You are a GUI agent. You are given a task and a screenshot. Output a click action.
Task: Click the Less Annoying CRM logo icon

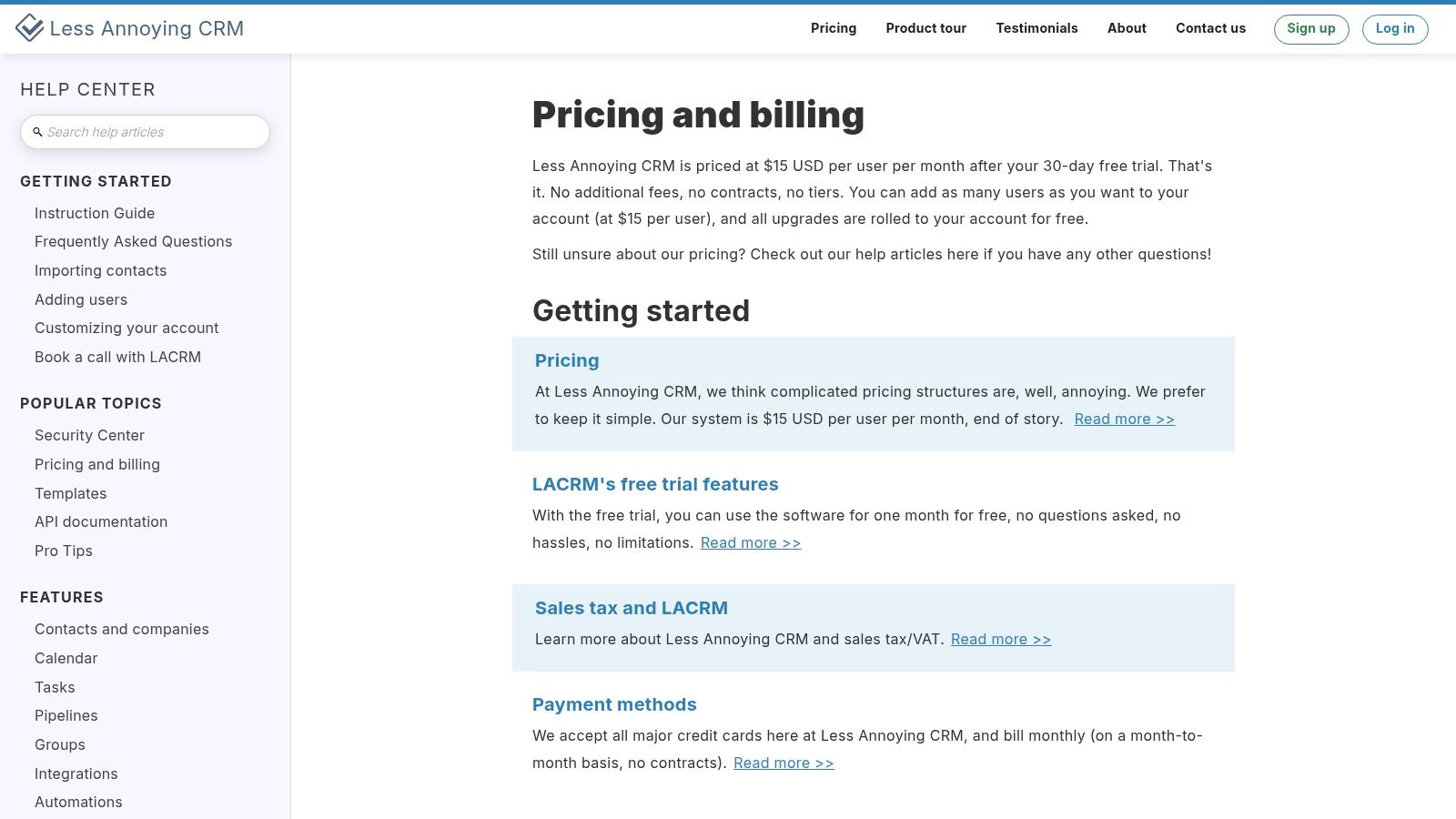32,28
